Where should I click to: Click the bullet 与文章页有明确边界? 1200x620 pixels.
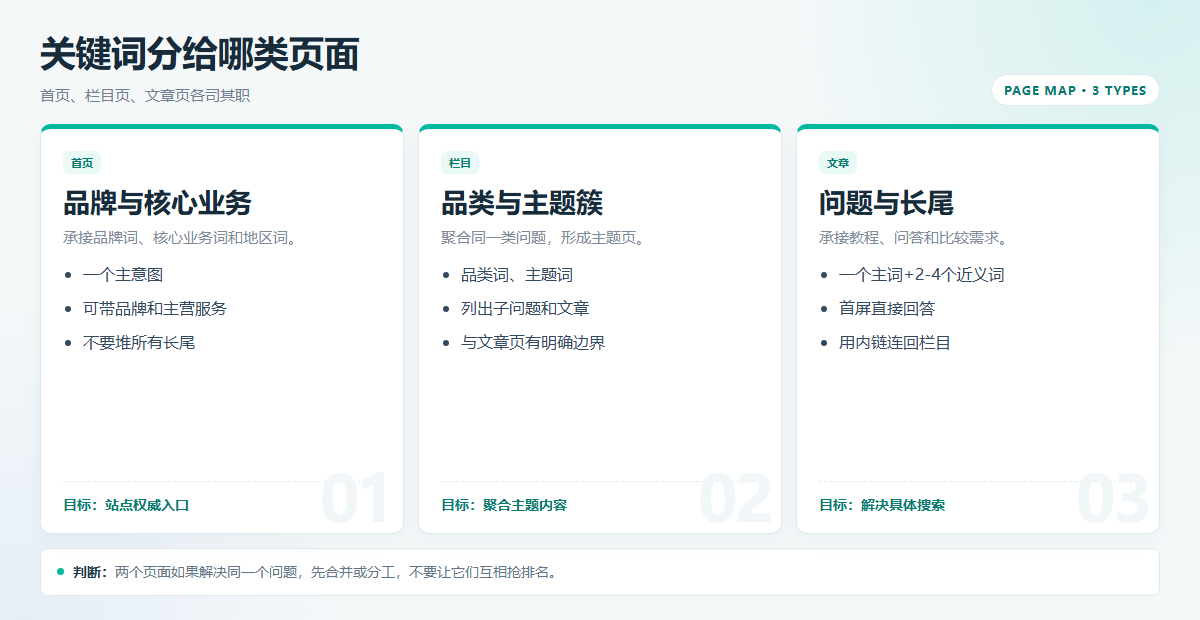(x=533, y=342)
